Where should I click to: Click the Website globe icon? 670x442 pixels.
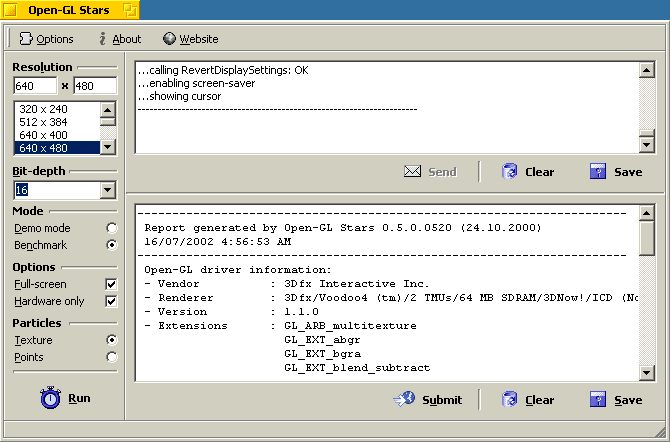(x=169, y=38)
